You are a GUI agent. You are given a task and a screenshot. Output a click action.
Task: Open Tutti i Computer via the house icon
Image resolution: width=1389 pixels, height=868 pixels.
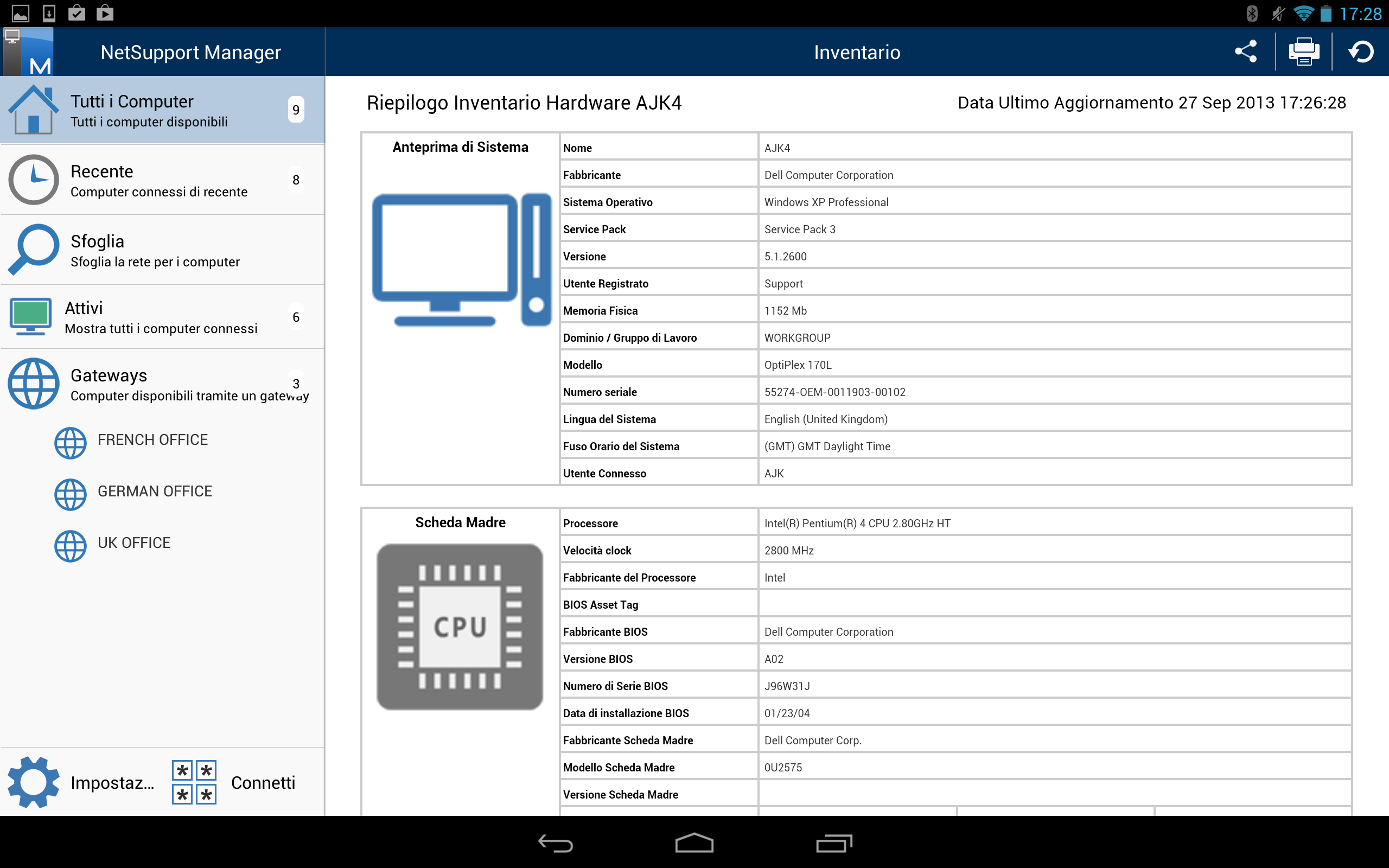[x=33, y=110]
